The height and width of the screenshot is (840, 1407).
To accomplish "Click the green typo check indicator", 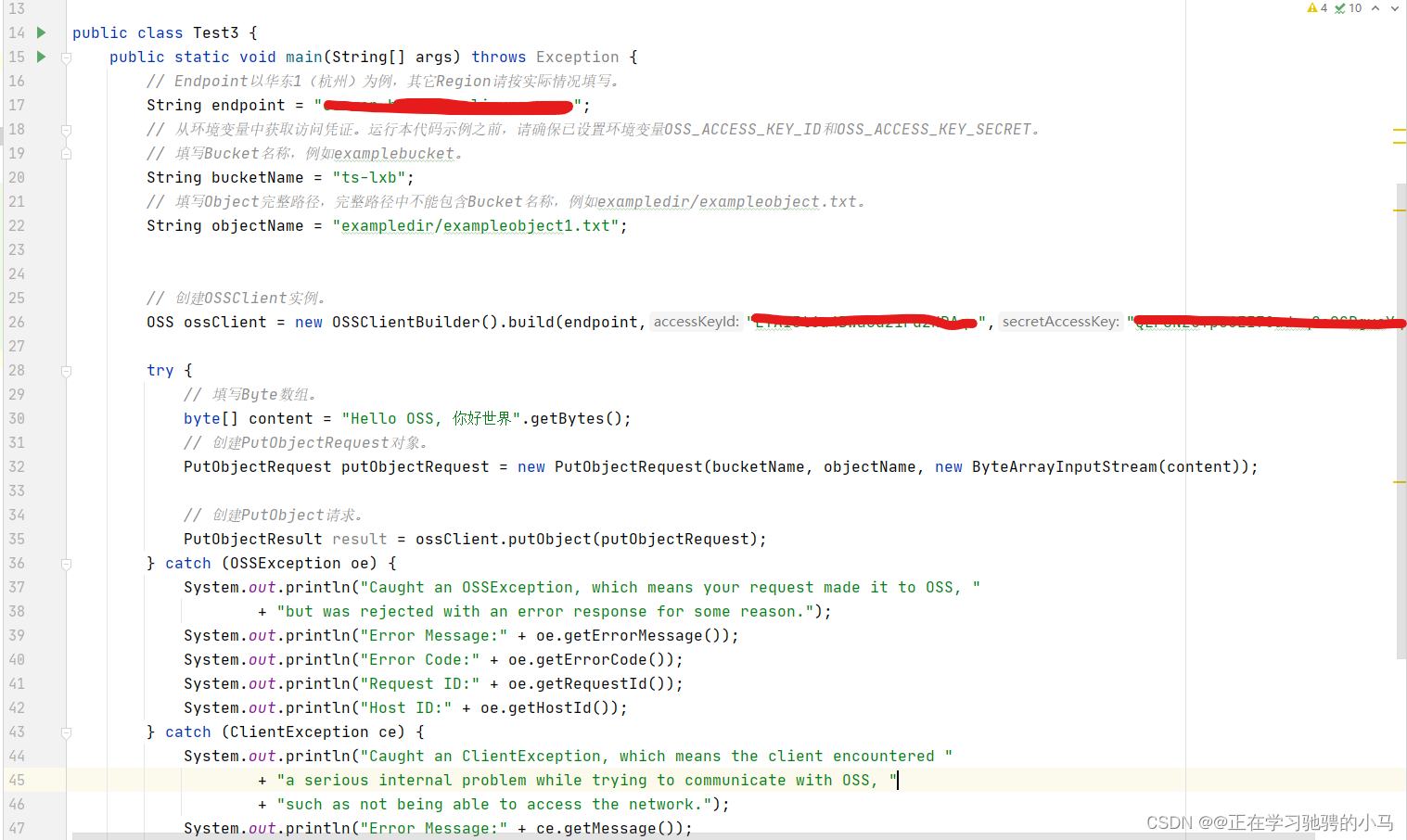I will tap(1349, 8).
